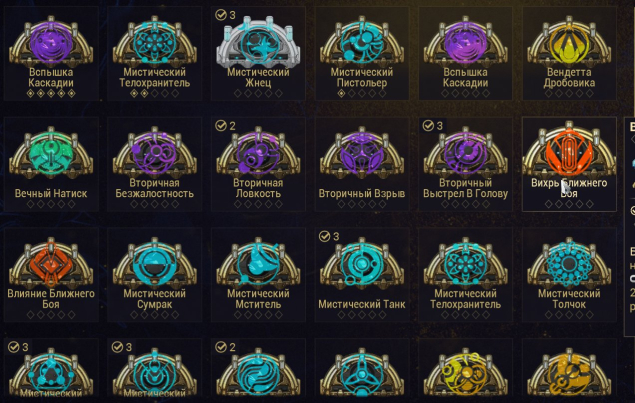The height and width of the screenshot is (403, 635).
Task: Click the yellow Вендетта Дробовика arcane icon
Action: (569, 43)
